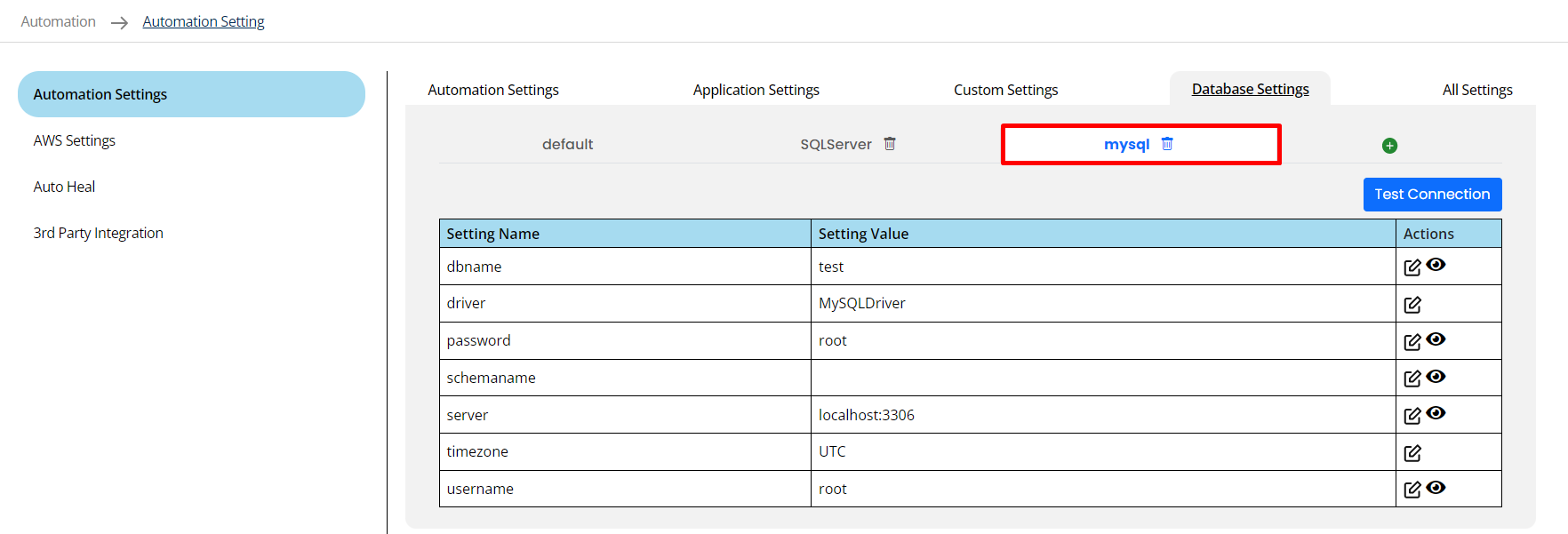Viewport: 1568px width, 534px height.
Task: Open the All Settings tab
Action: (x=1476, y=90)
